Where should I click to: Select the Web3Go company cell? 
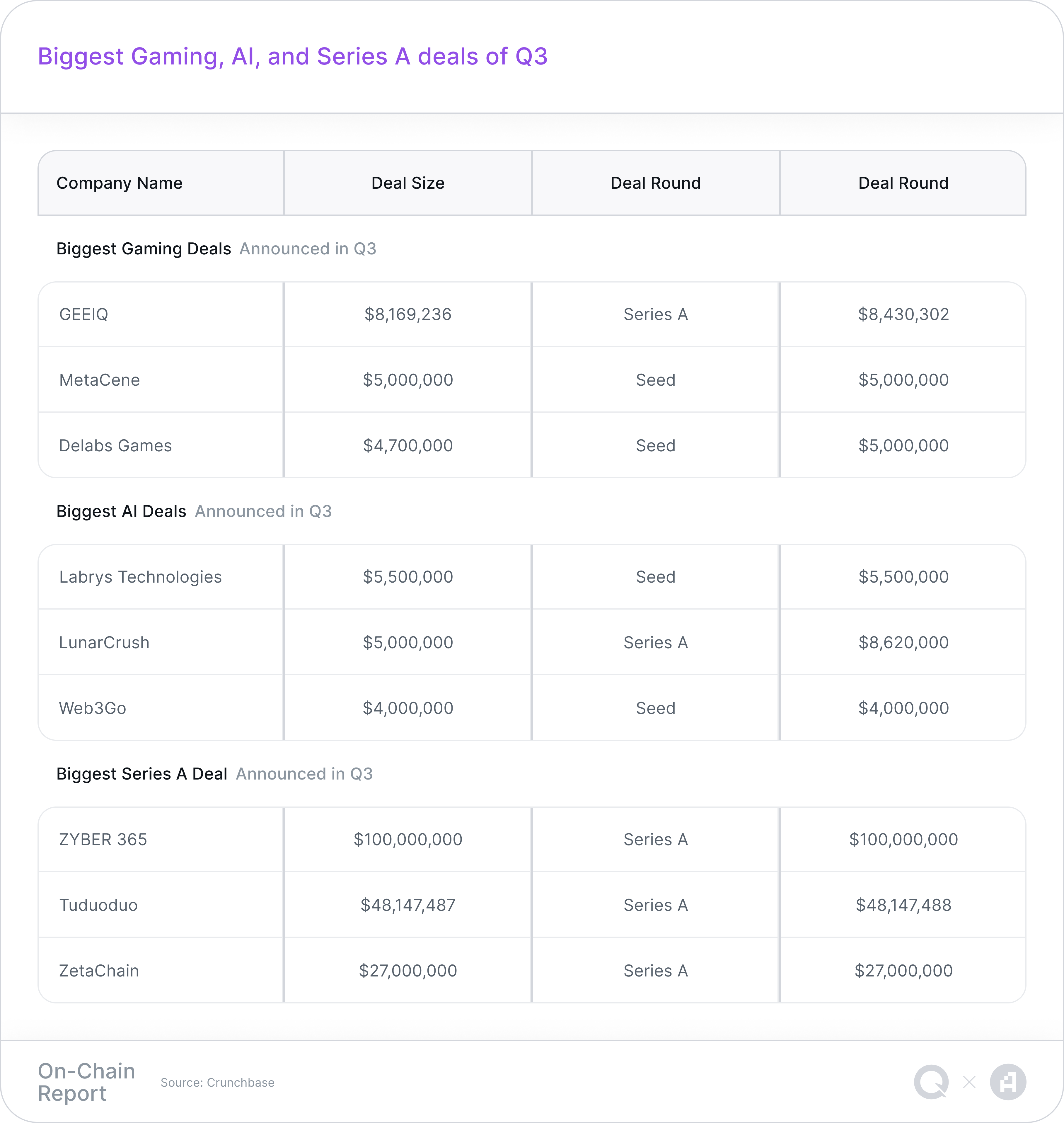161,708
